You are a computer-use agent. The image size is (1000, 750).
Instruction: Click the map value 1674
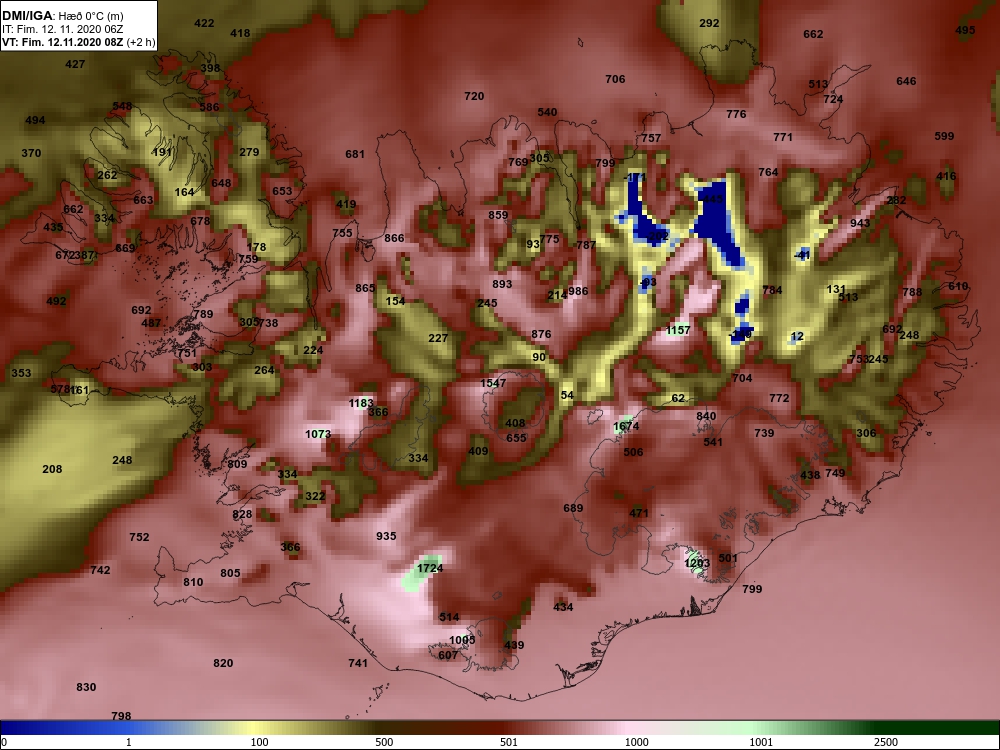point(626,426)
